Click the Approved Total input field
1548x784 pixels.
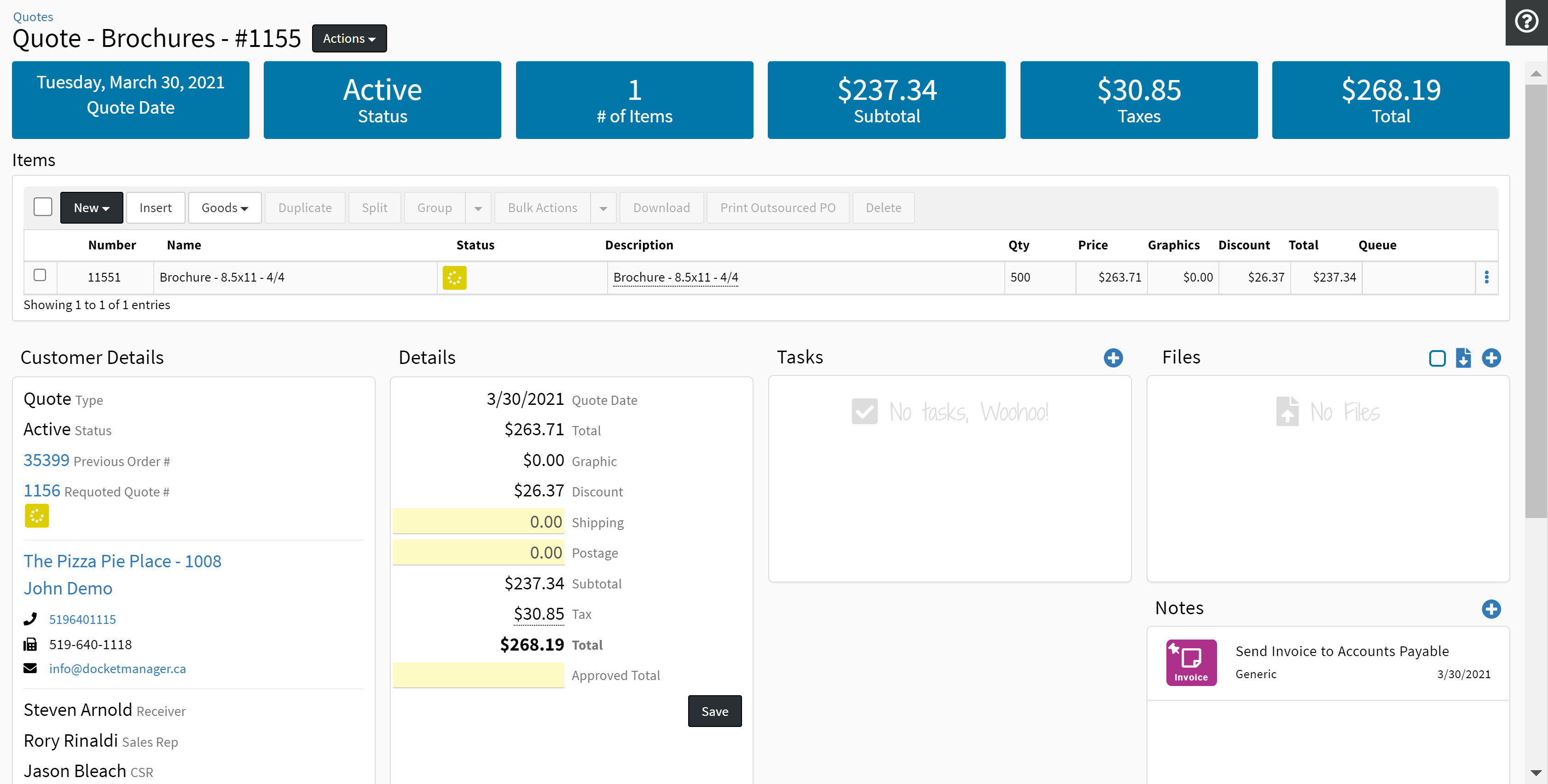coord(478,675)
